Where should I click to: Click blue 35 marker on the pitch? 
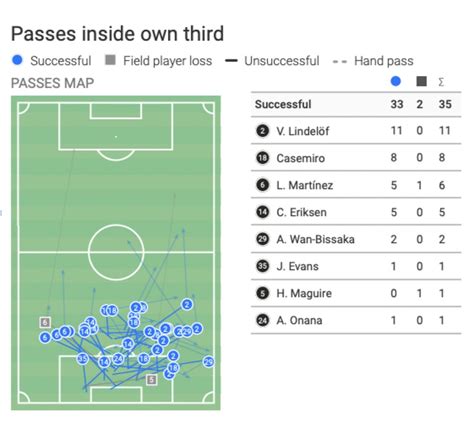pyautogui.click(x=82, y=359)
